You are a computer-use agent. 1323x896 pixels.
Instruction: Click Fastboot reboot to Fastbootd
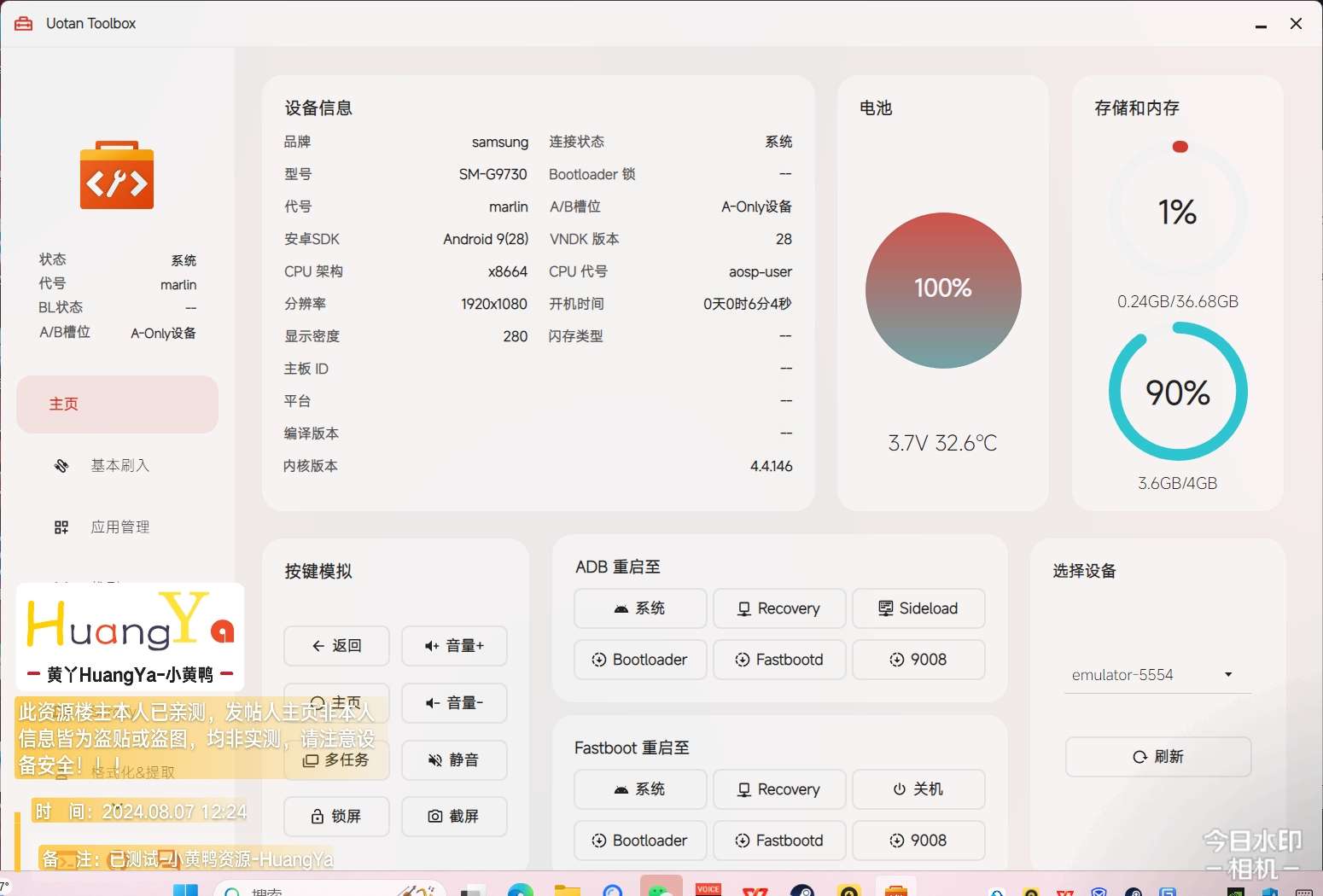(x=779, y=841)
